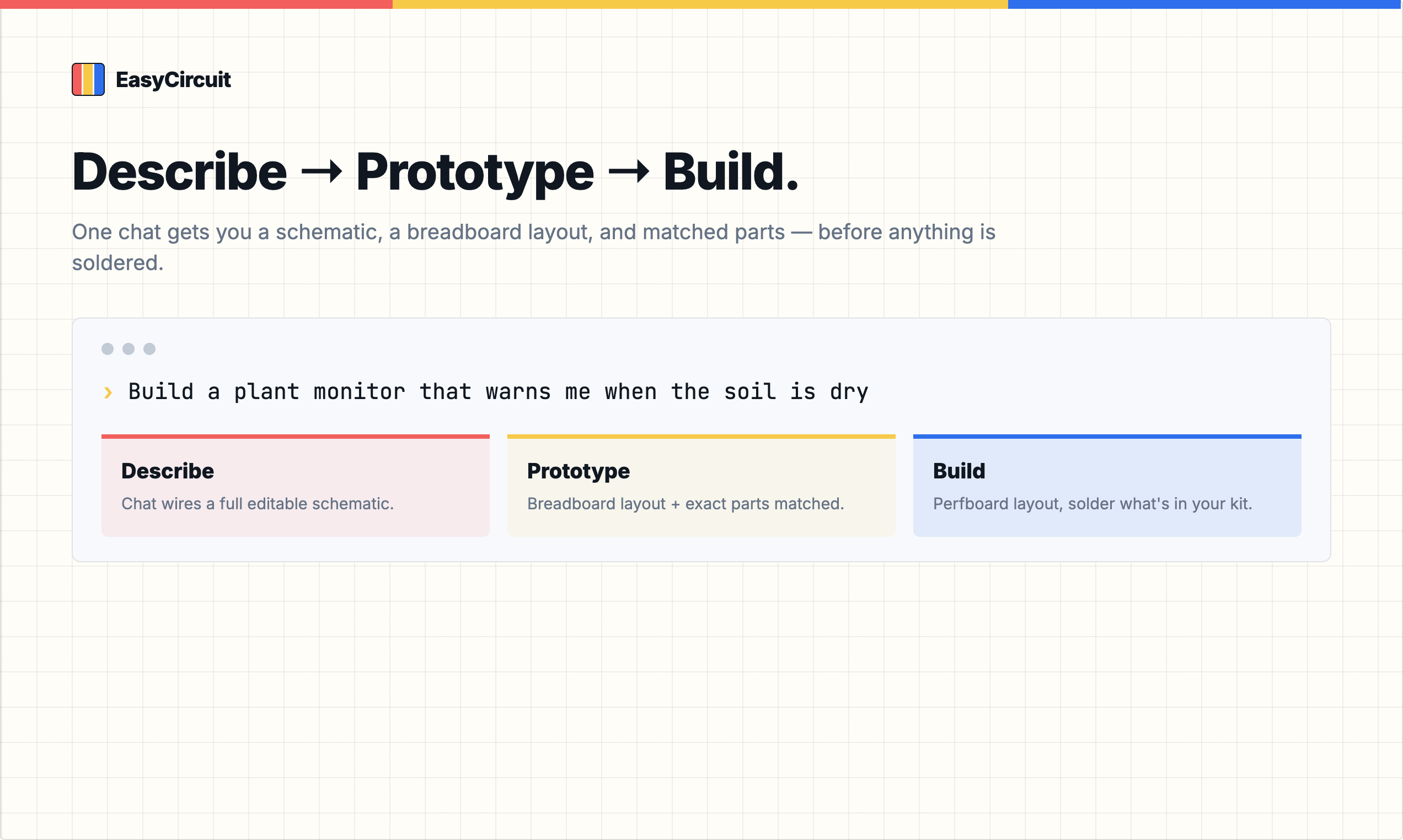Select the Prototype card
Viewport: 1403px width, 840px height.
pyautogui.click(x=701, y=486)
